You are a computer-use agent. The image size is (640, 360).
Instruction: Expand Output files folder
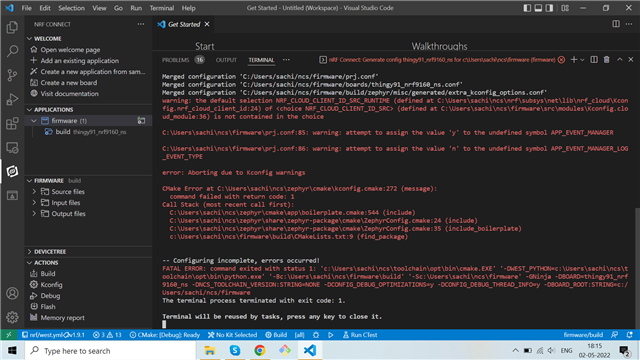(34, 213)
